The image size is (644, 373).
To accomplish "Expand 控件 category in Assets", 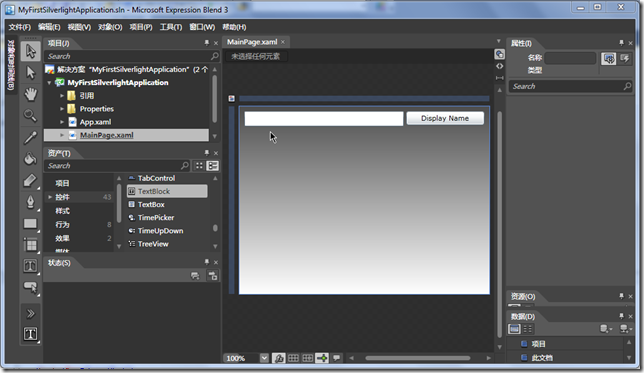I will (50, 197).
